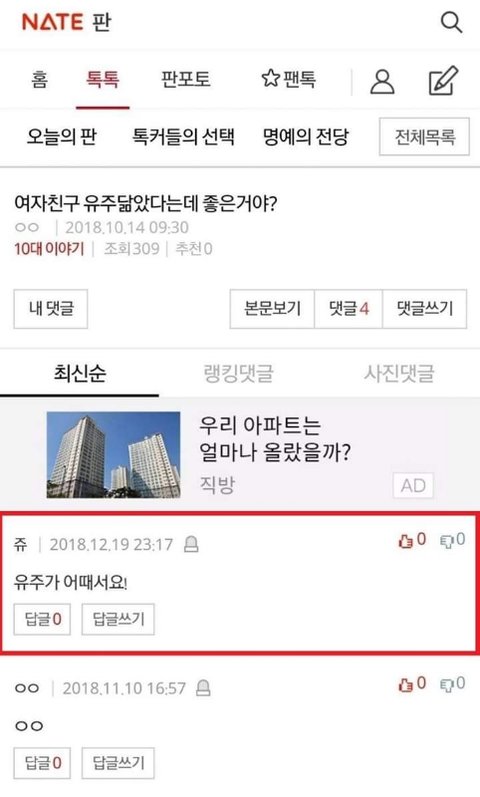This screenshot has width=480, height=797.
Task: Select the 랭킹댓글 sorting tab
Action: pos(238,373)
